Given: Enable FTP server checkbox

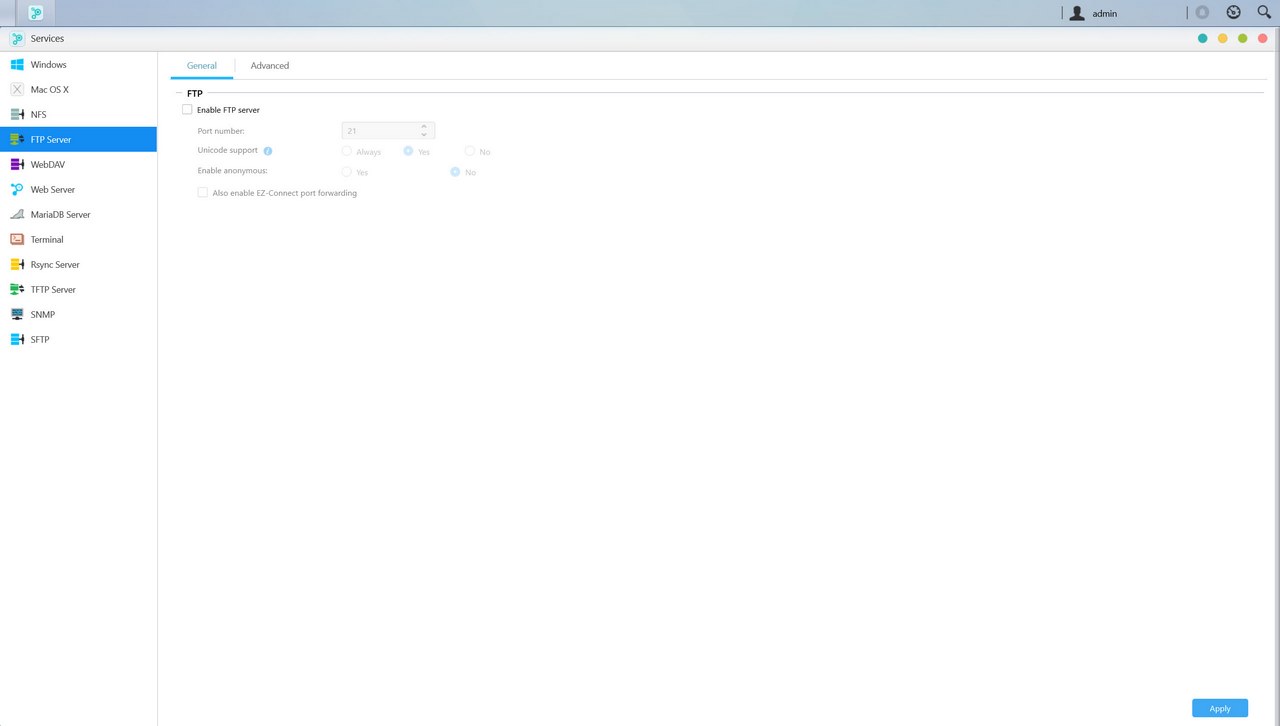Looking at the screenshot, I should pyautogui.click(x=187, y=109).
